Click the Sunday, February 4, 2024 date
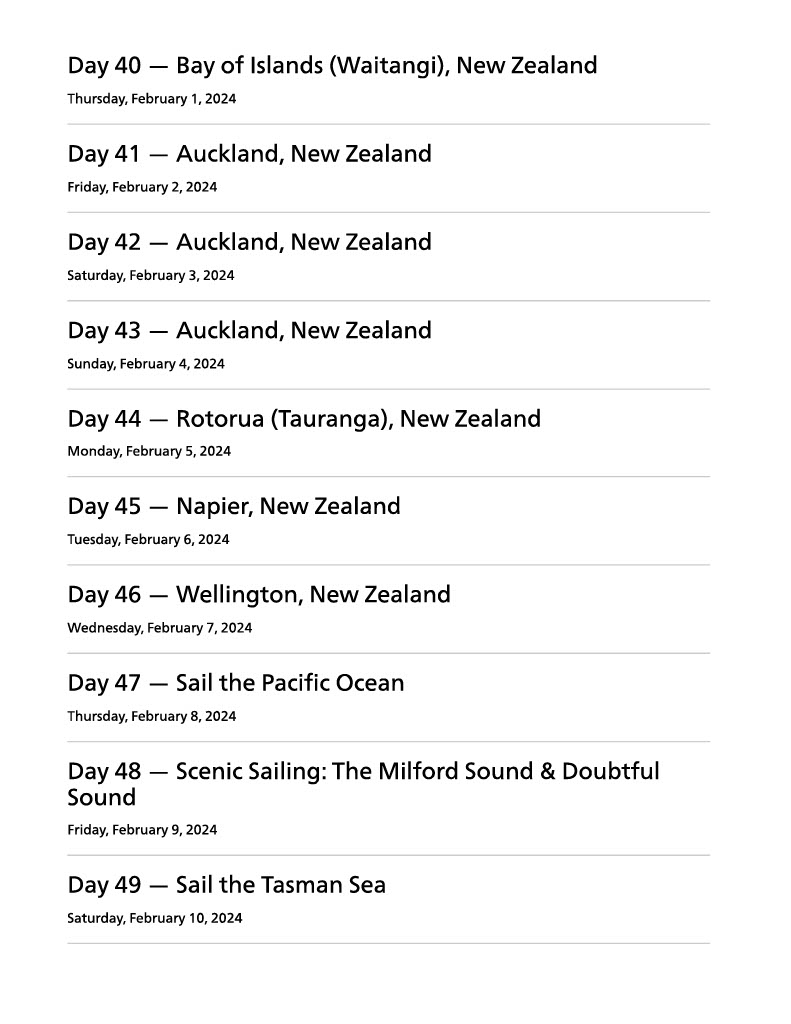 146,364
